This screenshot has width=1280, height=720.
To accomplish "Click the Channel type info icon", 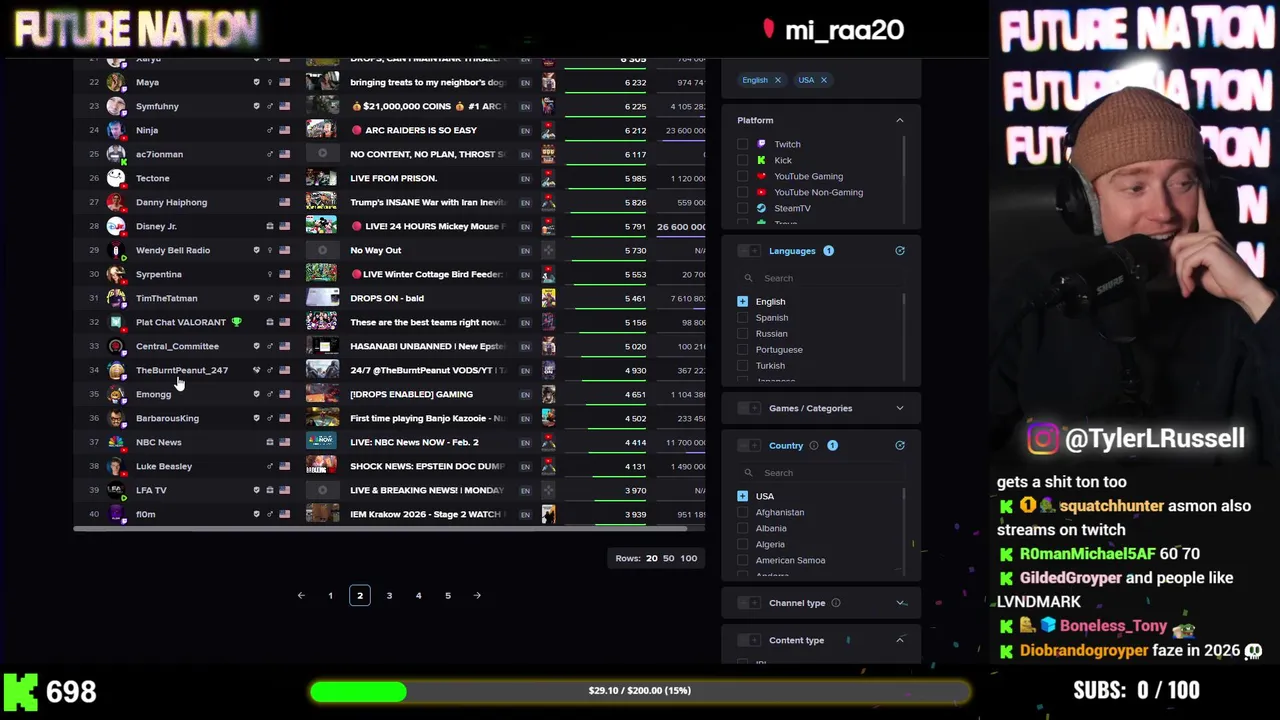I will click(x=836, y=603).
